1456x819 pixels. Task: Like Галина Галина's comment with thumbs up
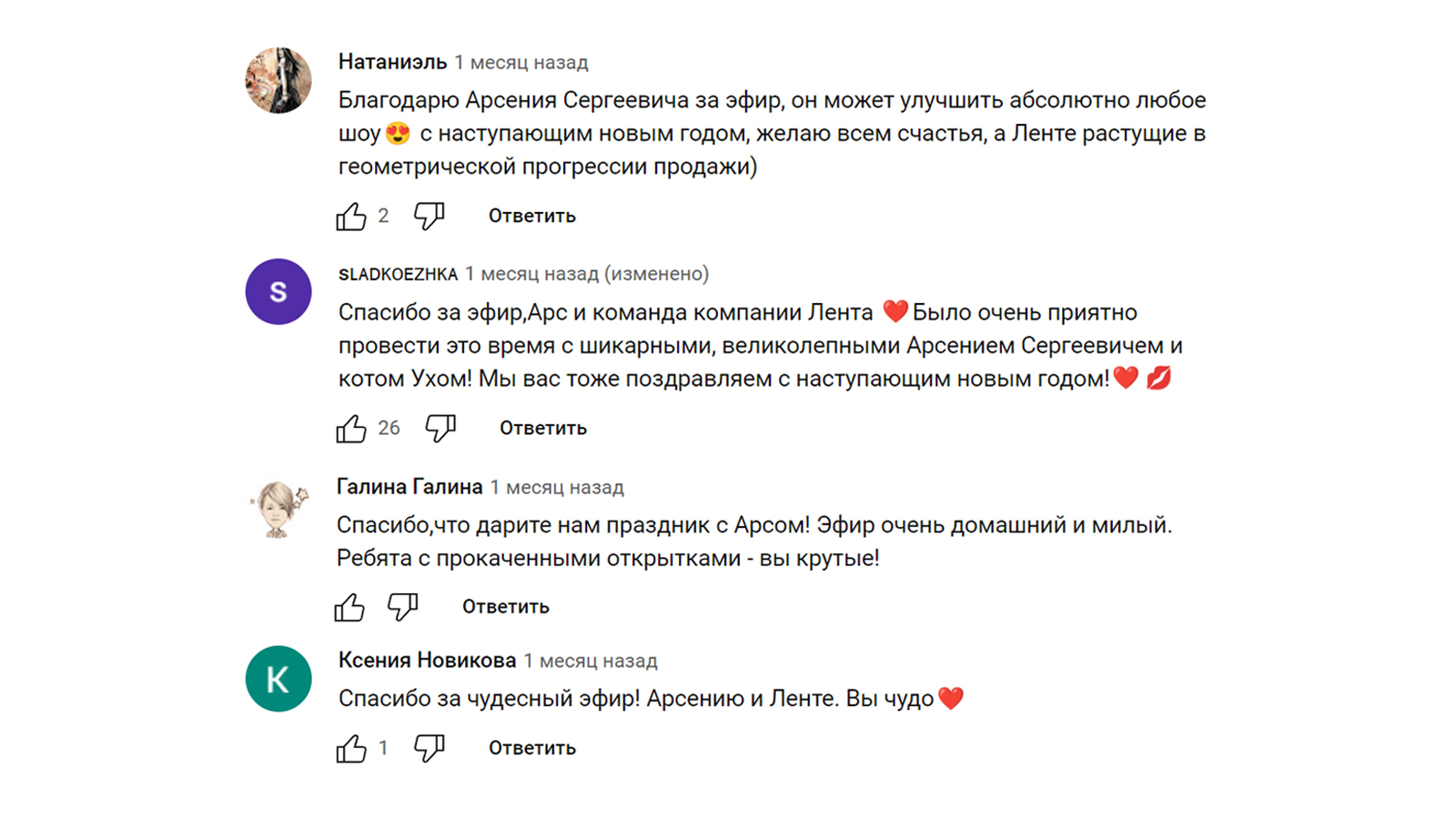click(x=349, y=607)
